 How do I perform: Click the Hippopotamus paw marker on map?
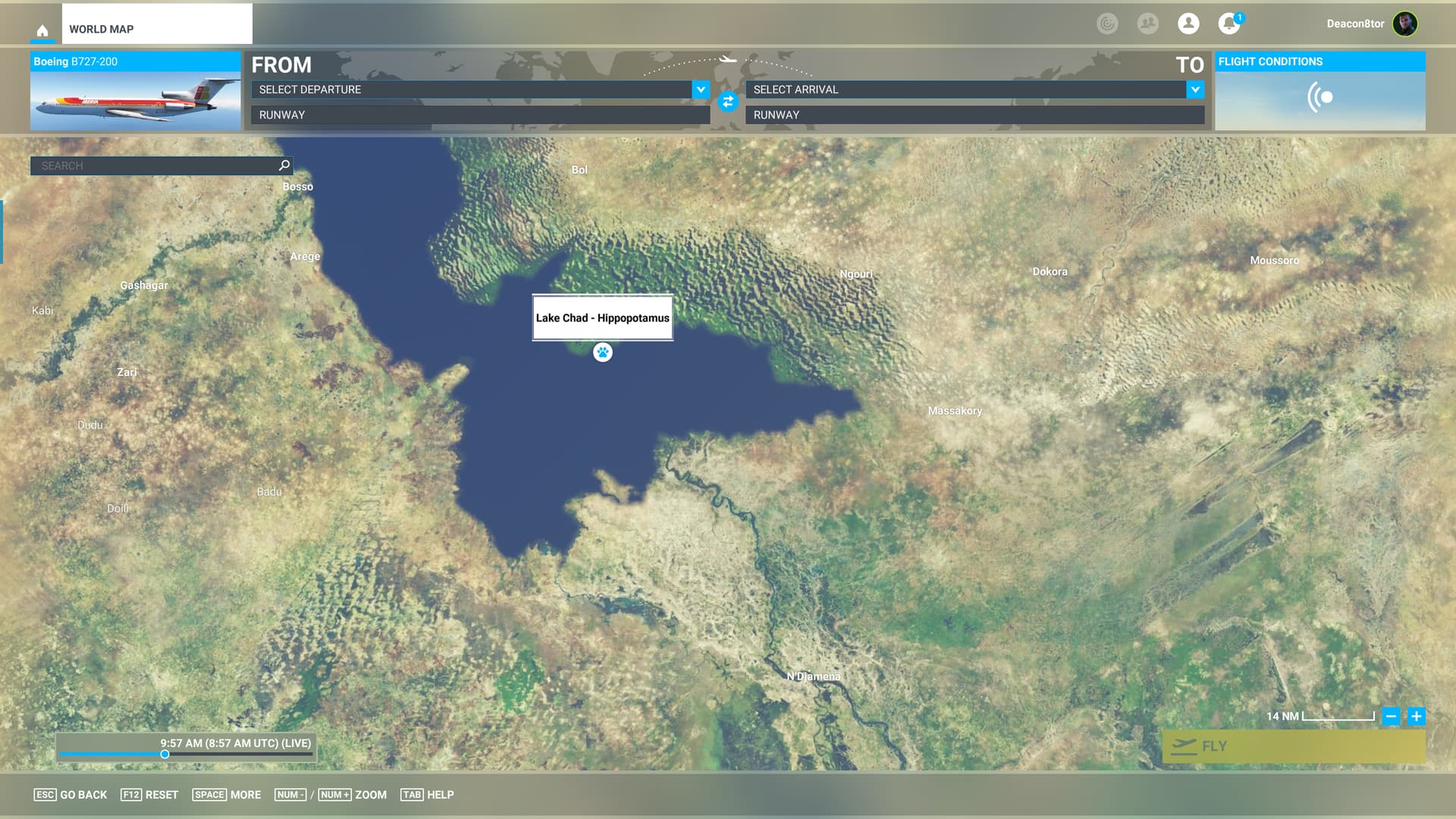[x=602, y=352]
